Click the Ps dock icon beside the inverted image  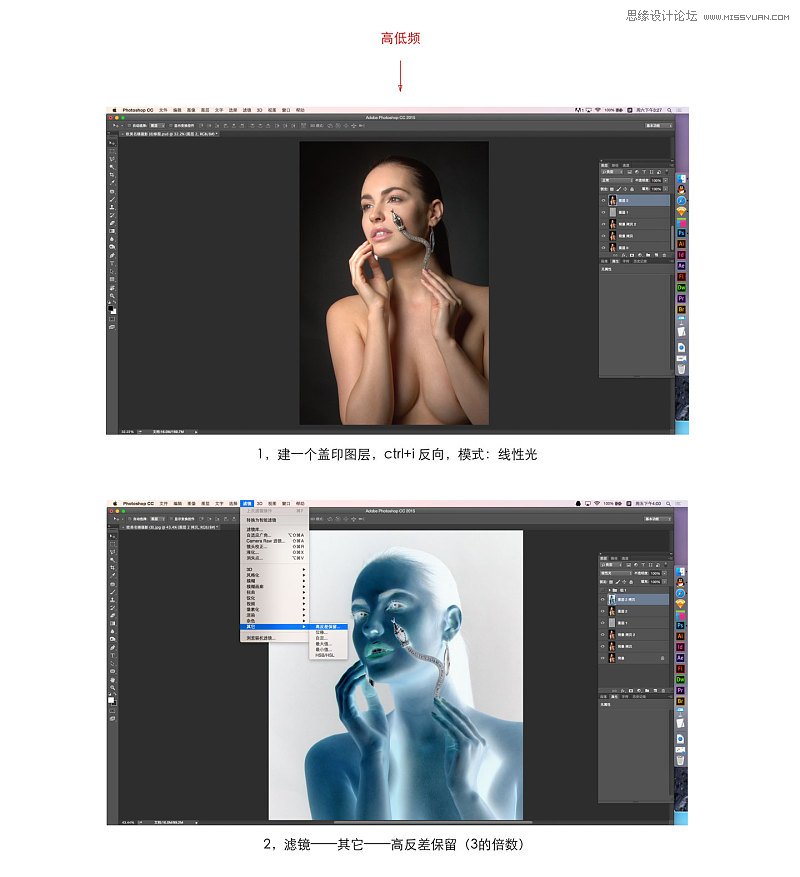(x=681, y=625)
